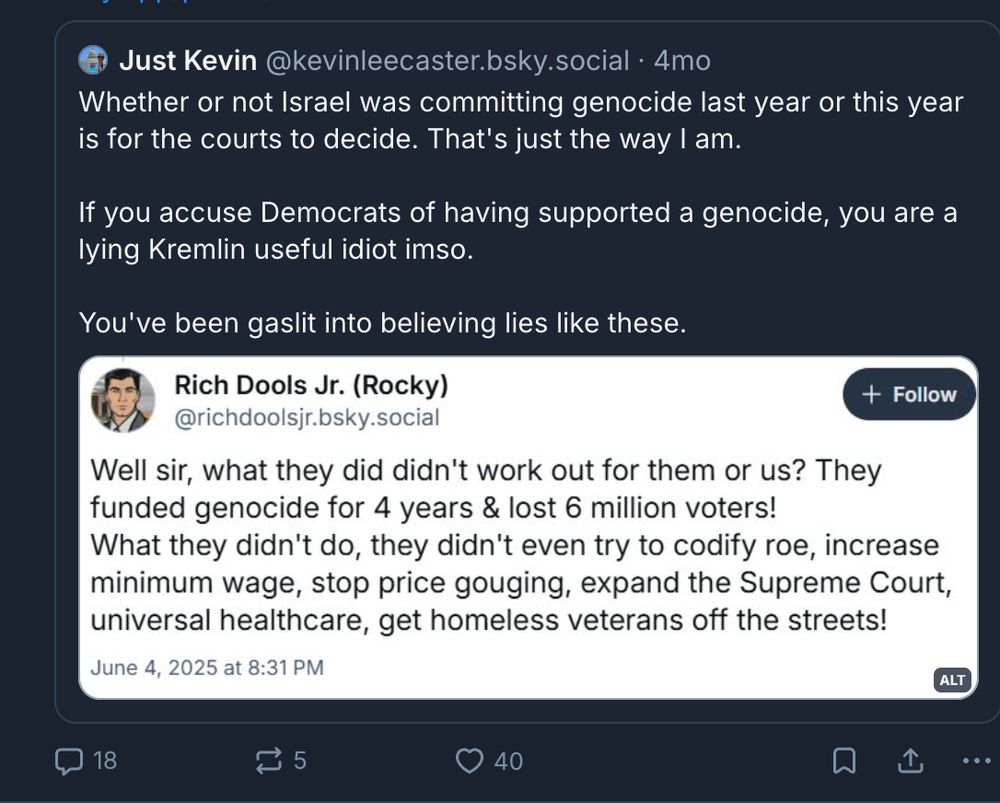Click the 4mo post timestamp

[682, 61]
